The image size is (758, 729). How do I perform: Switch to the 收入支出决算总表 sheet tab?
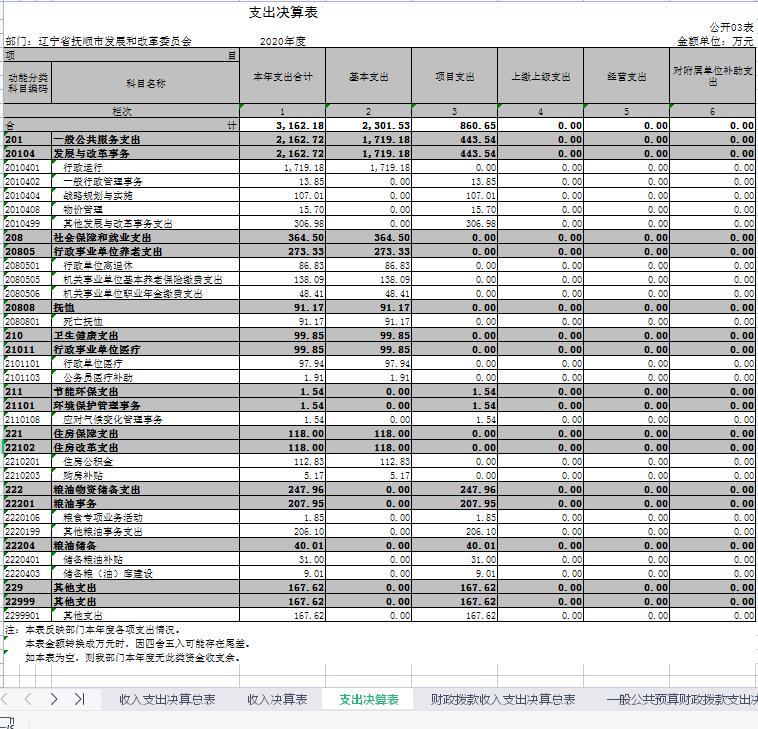tap(167, 699)
